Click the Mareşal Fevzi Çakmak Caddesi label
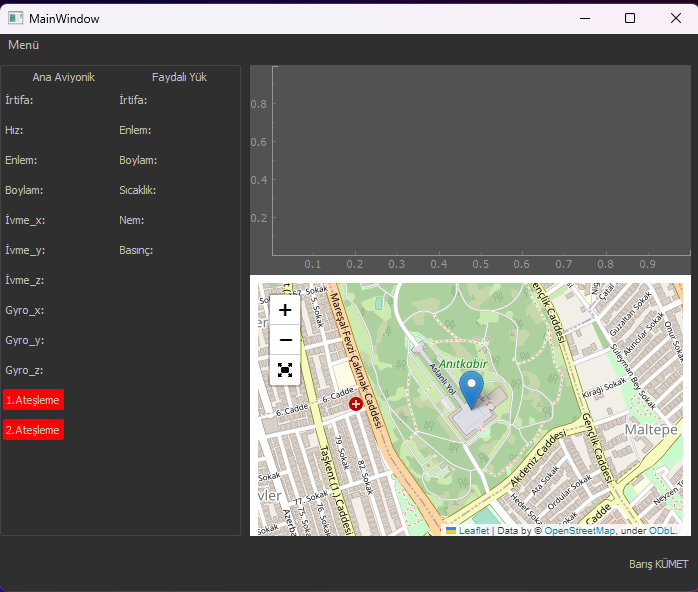This screenshot has width=698, height=592. [x=356, y=361]
